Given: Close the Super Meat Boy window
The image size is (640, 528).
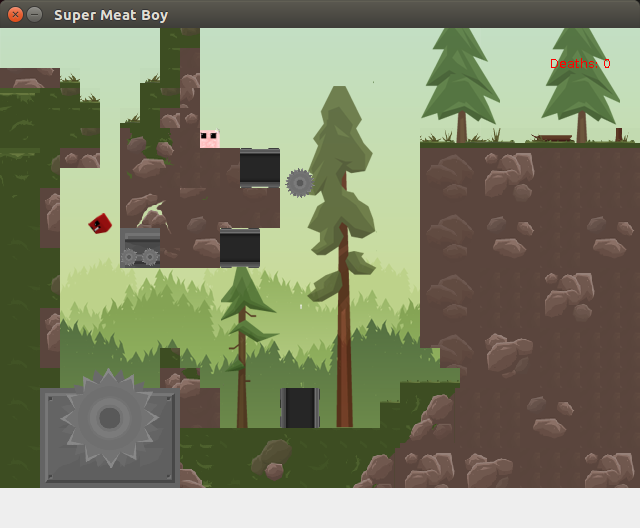Looking at the screenshot, I should pos(15,15).
